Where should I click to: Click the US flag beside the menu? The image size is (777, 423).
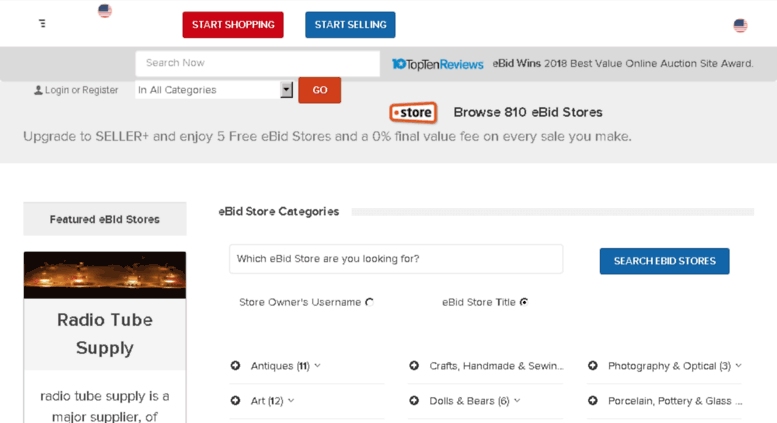tap(105, 10)
